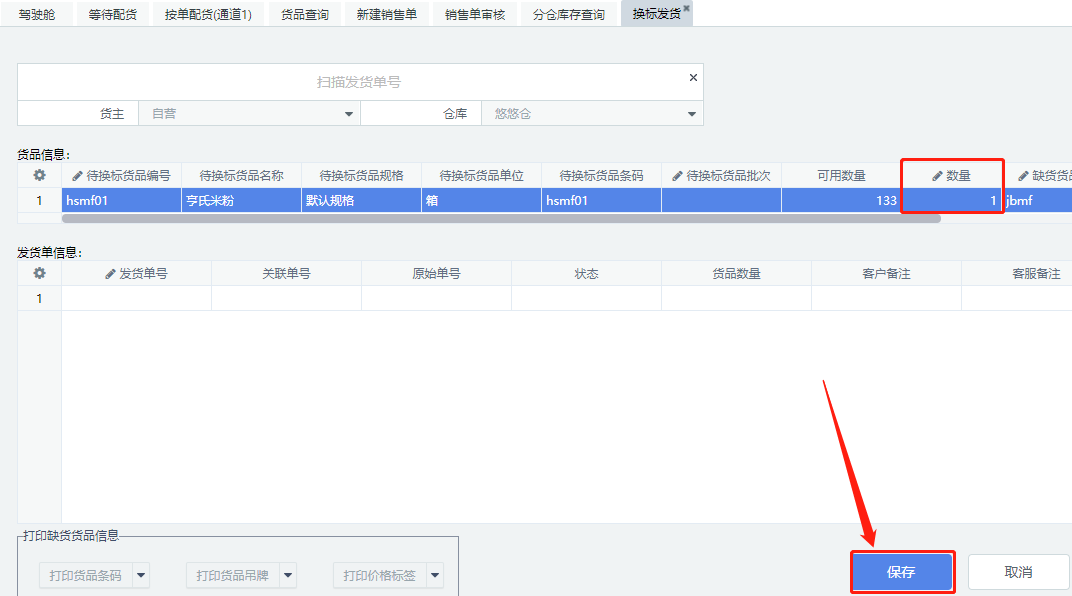The width and height of the screenshot is (1072, 596).
Task: Open the 销售单审核 tab
Action: (x=475, y=14)
